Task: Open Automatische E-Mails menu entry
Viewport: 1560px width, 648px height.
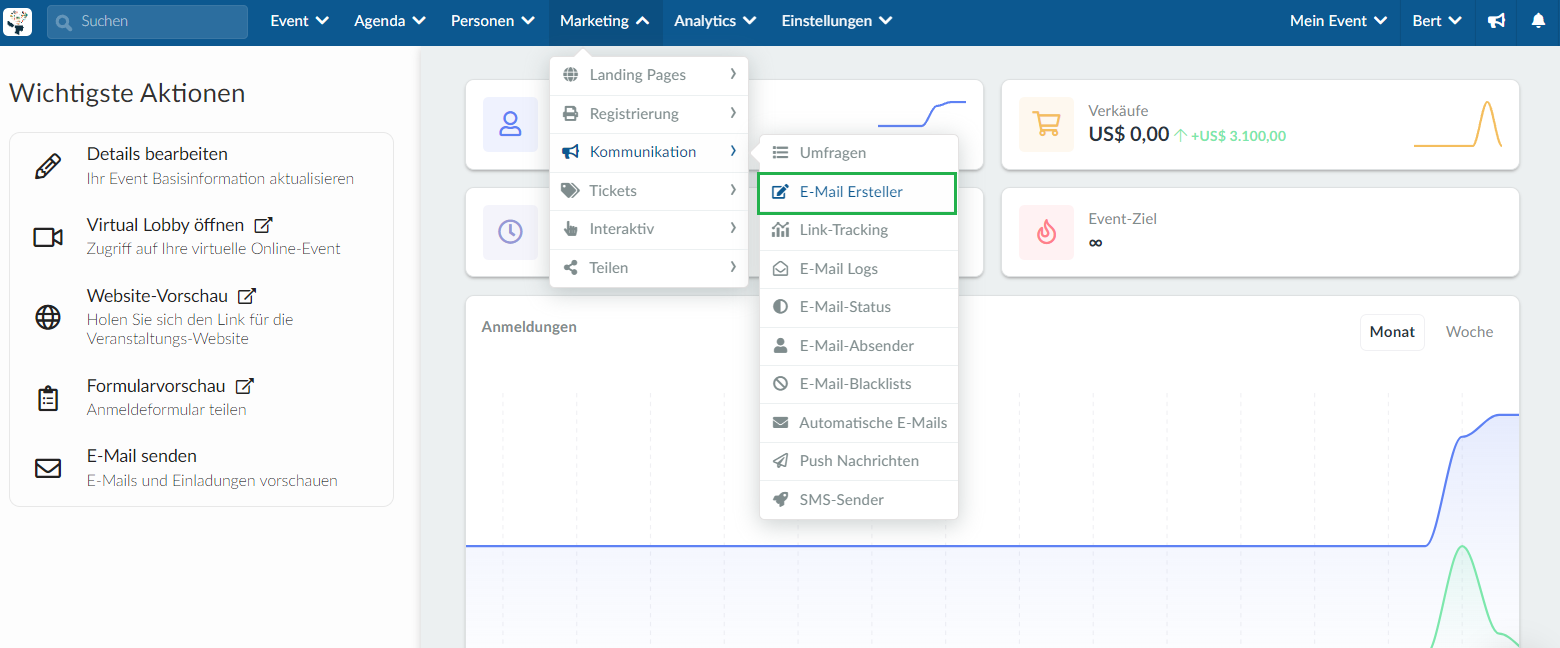Action: point(859,423)
